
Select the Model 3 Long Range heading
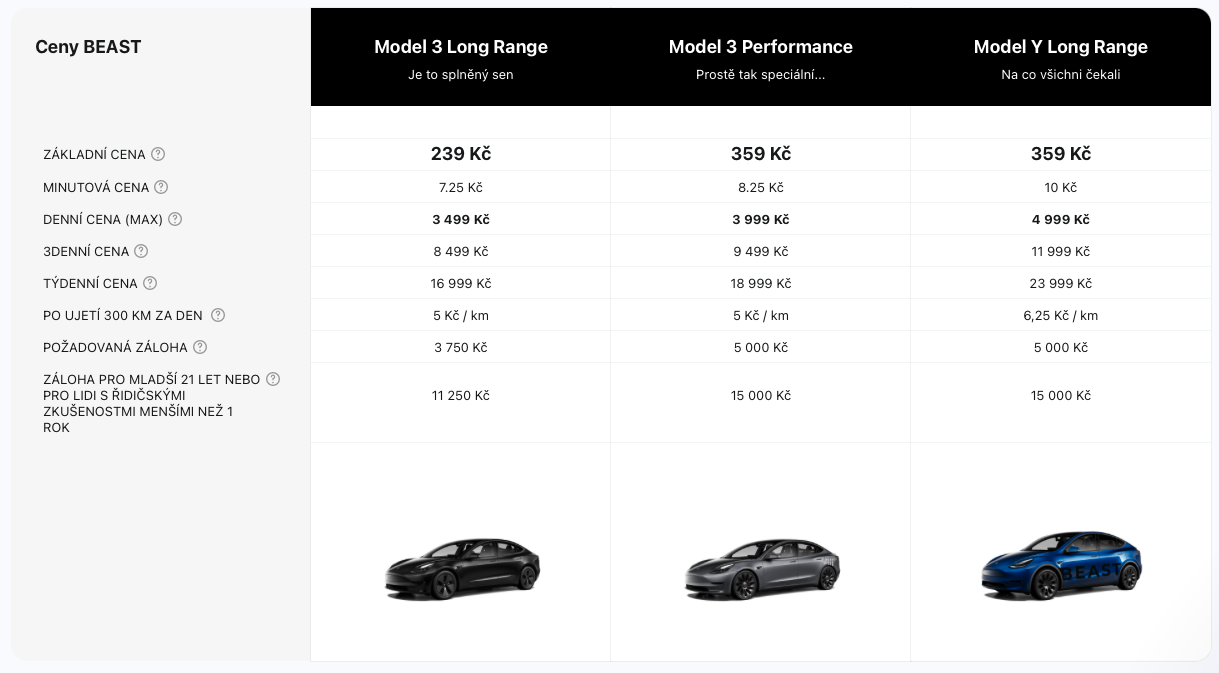461,47
